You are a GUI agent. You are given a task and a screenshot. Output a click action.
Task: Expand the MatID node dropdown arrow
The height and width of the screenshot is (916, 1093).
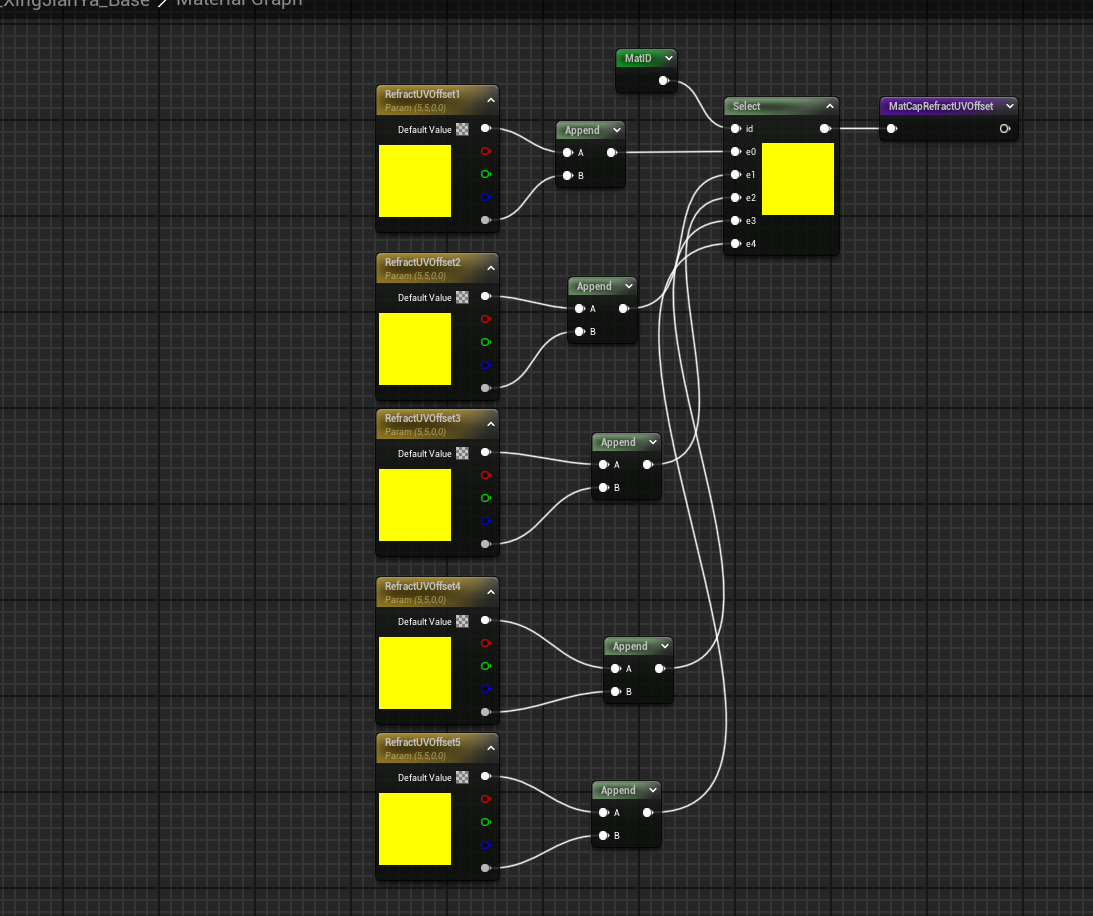[666, 58]
